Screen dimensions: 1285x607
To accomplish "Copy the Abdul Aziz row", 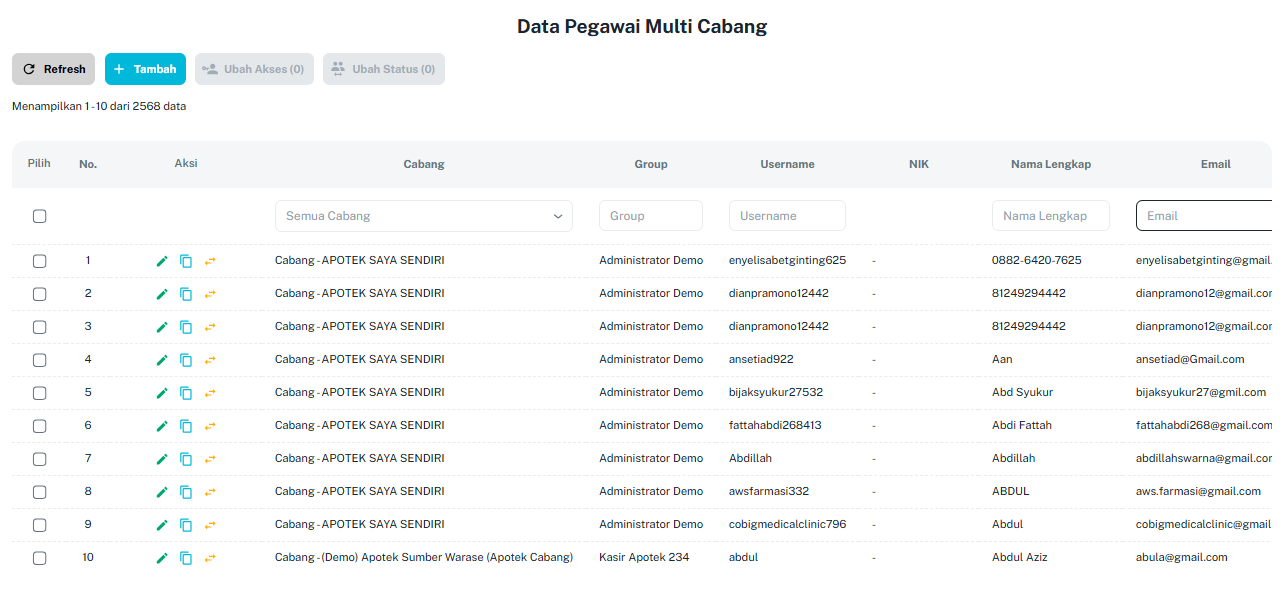I will pyautogui.click(x=186, y=558).
